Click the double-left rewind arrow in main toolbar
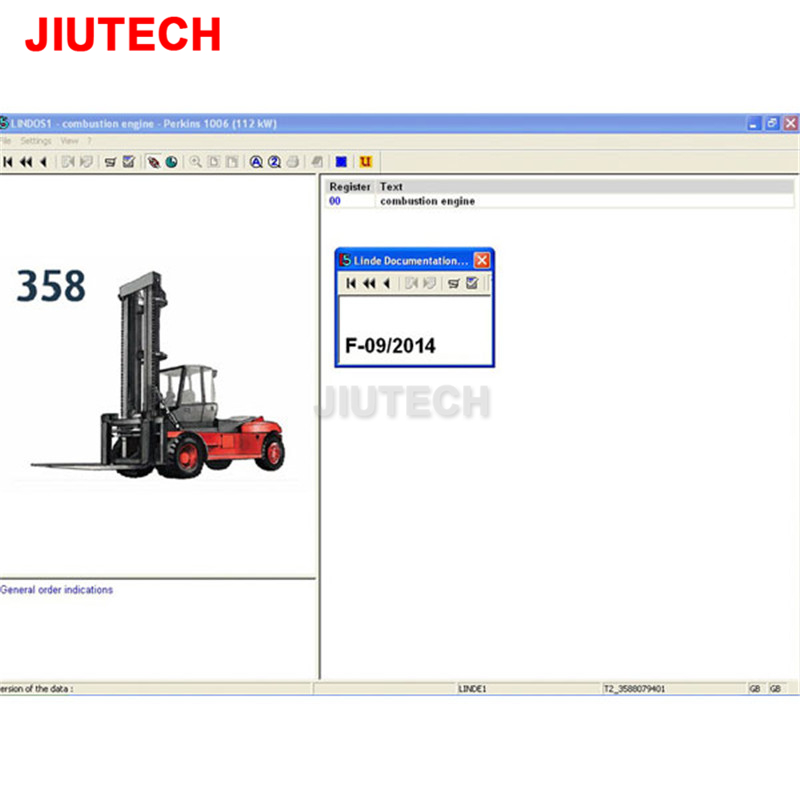 pyautogui.click(x=25, y=162)
